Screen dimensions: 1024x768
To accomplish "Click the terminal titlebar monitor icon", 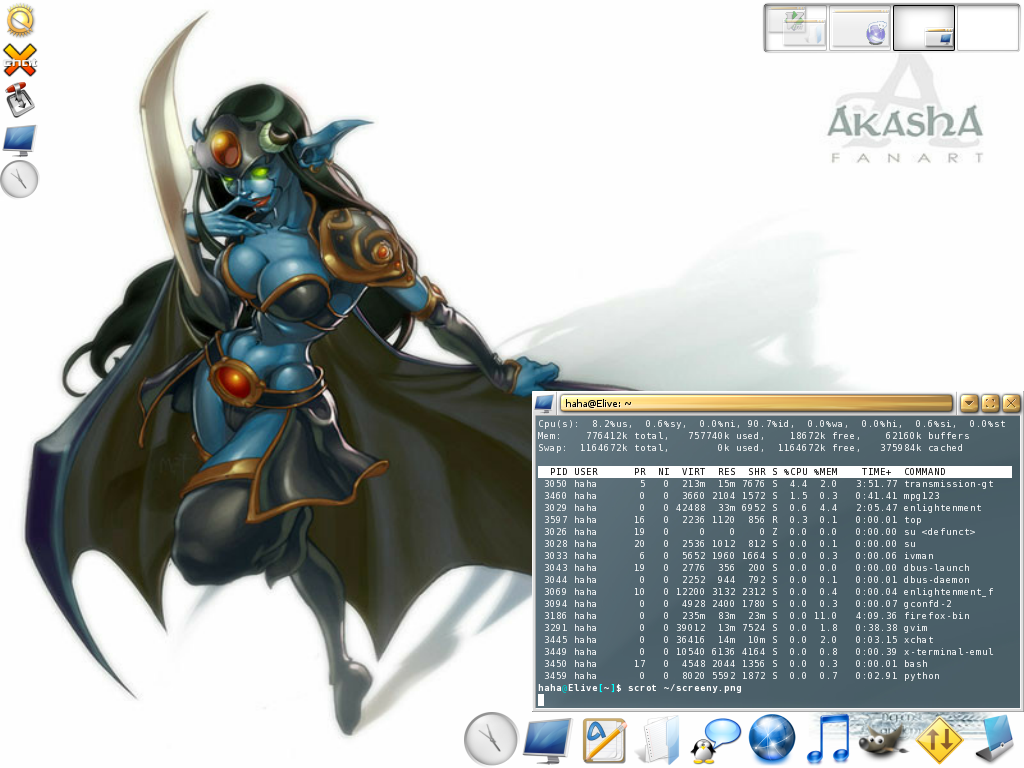I will tap(543, 403).
